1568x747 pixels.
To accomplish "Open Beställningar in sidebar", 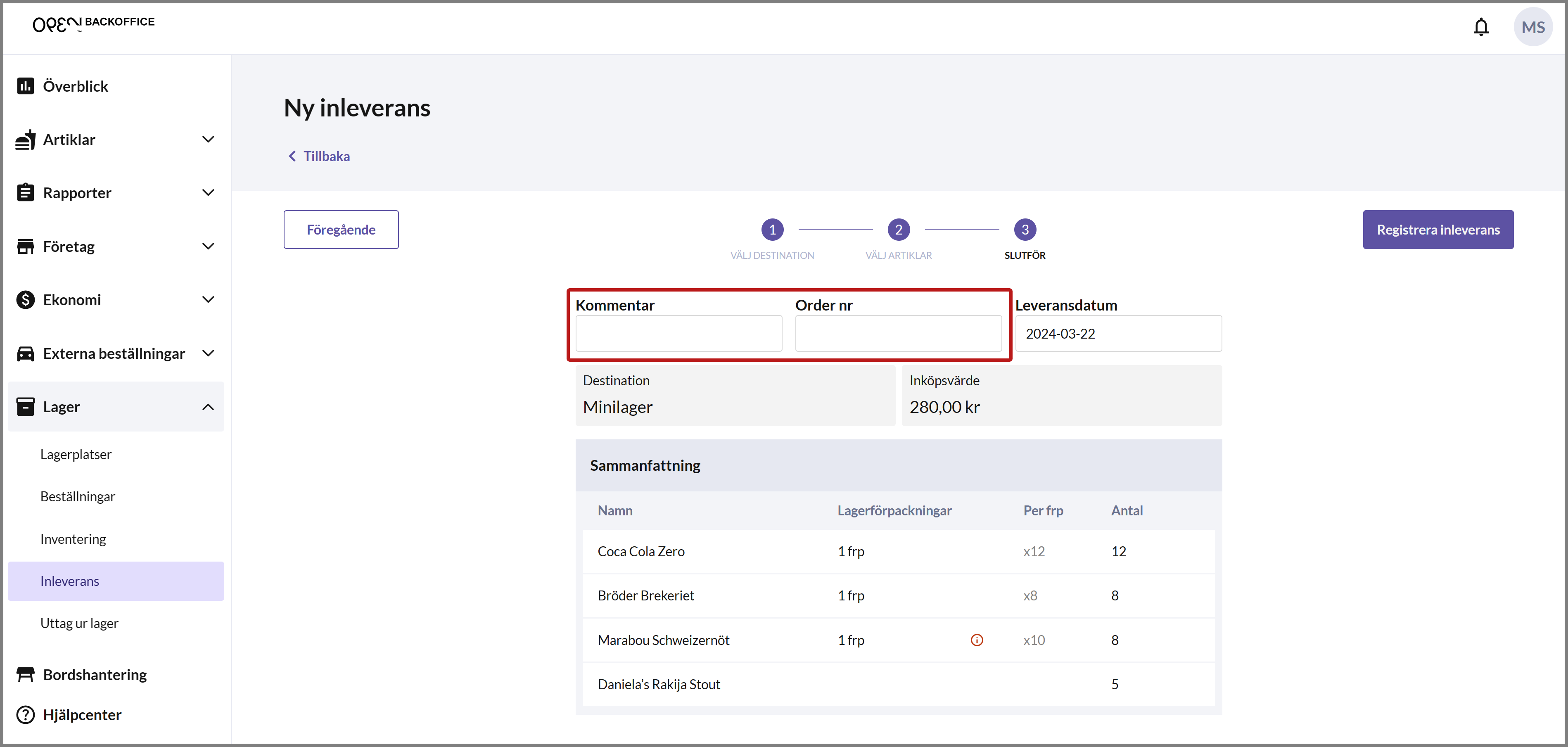I will (x=77, y=496).
